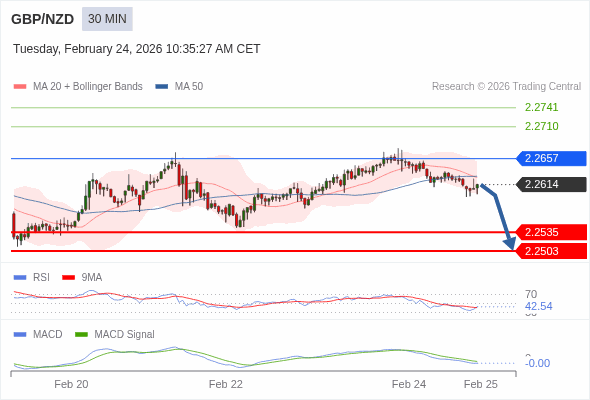Click the 2.2710 resistance level label
Viewport: 590px width, 400px height.
[x=541, y=126]
